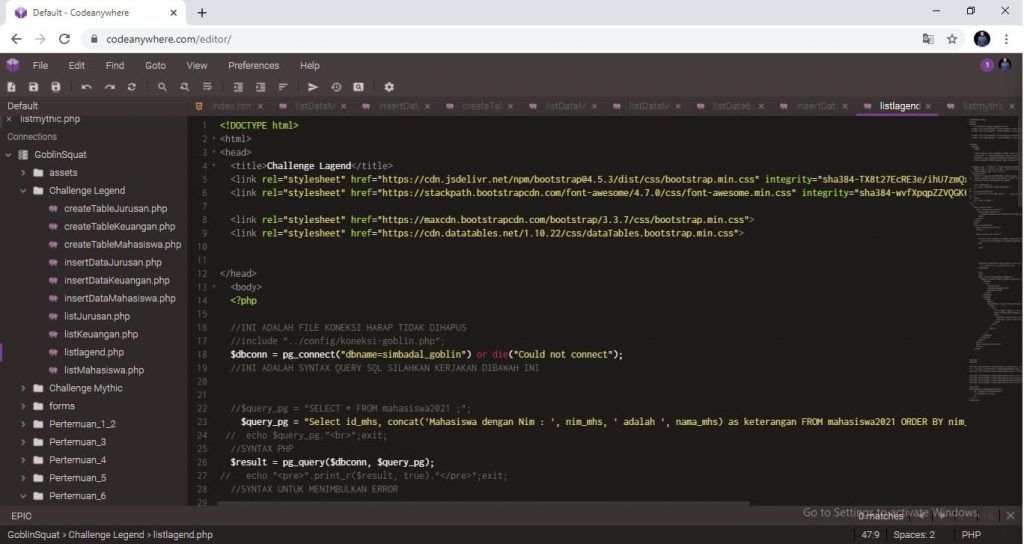Click the New File toolbar icon
The image size is (1024, 544).
coord(12,87)
